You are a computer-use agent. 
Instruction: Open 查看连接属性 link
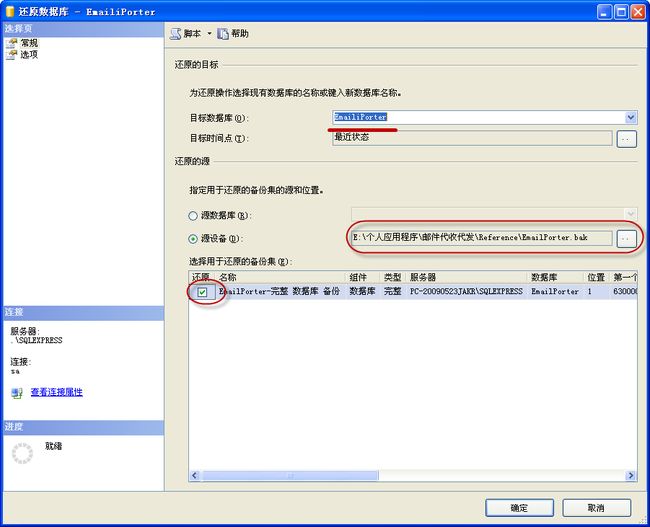(56, 392)
